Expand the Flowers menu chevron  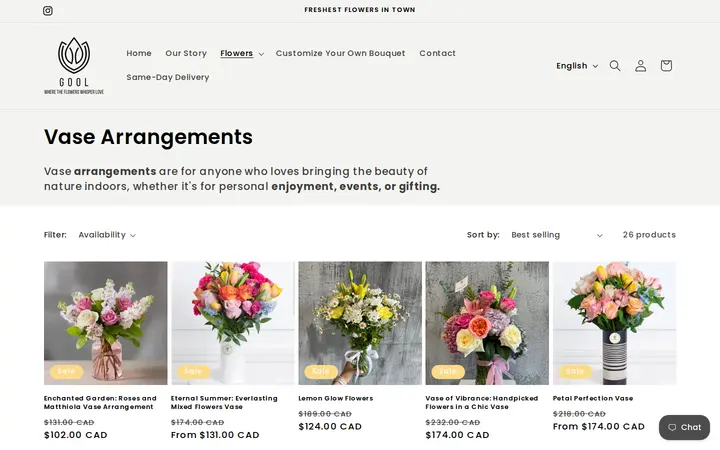pos(261,54)
